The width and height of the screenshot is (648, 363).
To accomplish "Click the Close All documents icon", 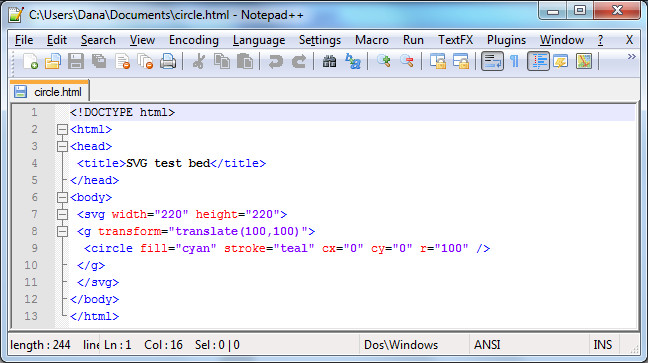I will (x=145, y=62).
